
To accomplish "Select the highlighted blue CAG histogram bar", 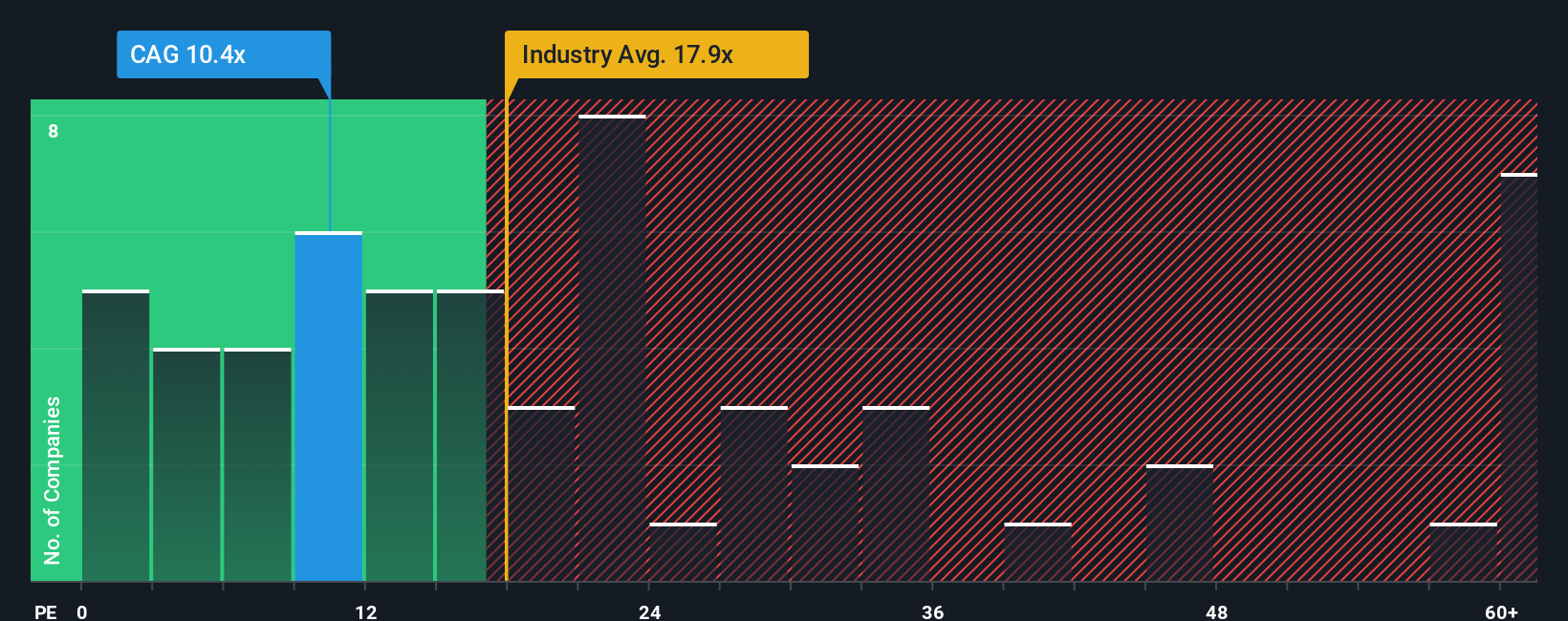I will pyautogui.click(x=329, y=406).
